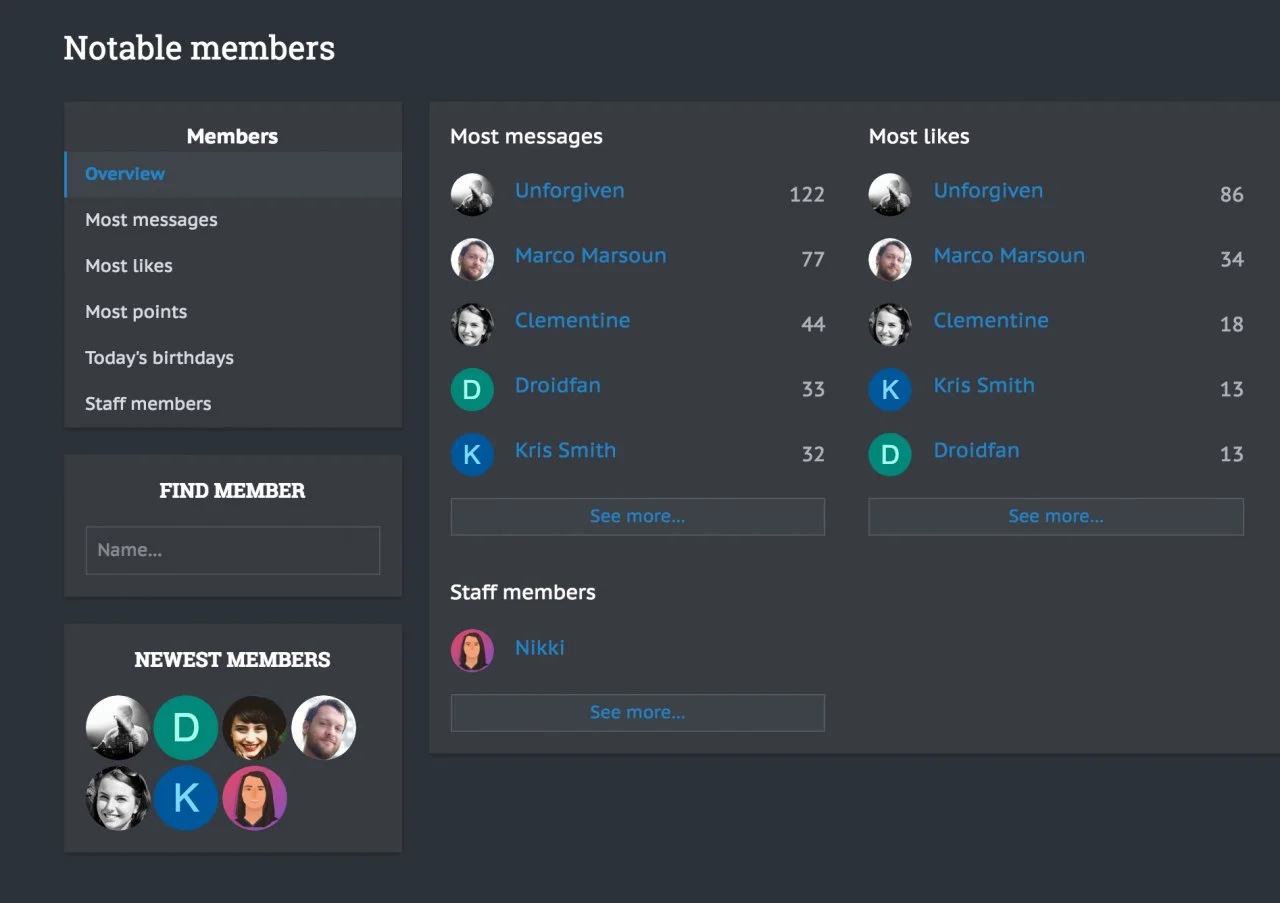
Task: Click Nikki's avatar under Staff members
Action: (x=472, y=650)
